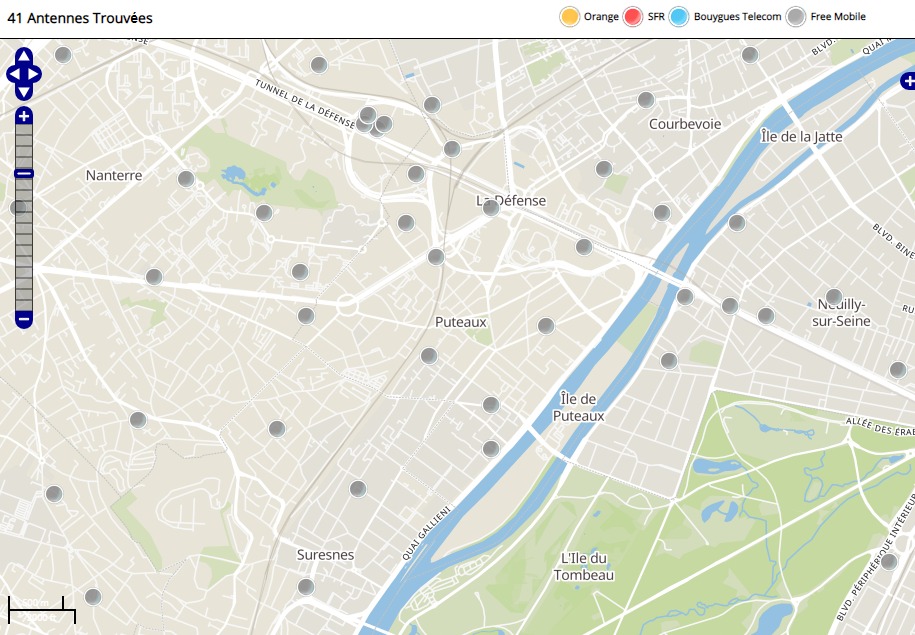Click the zoom slider handle

(x=24, y=174)
